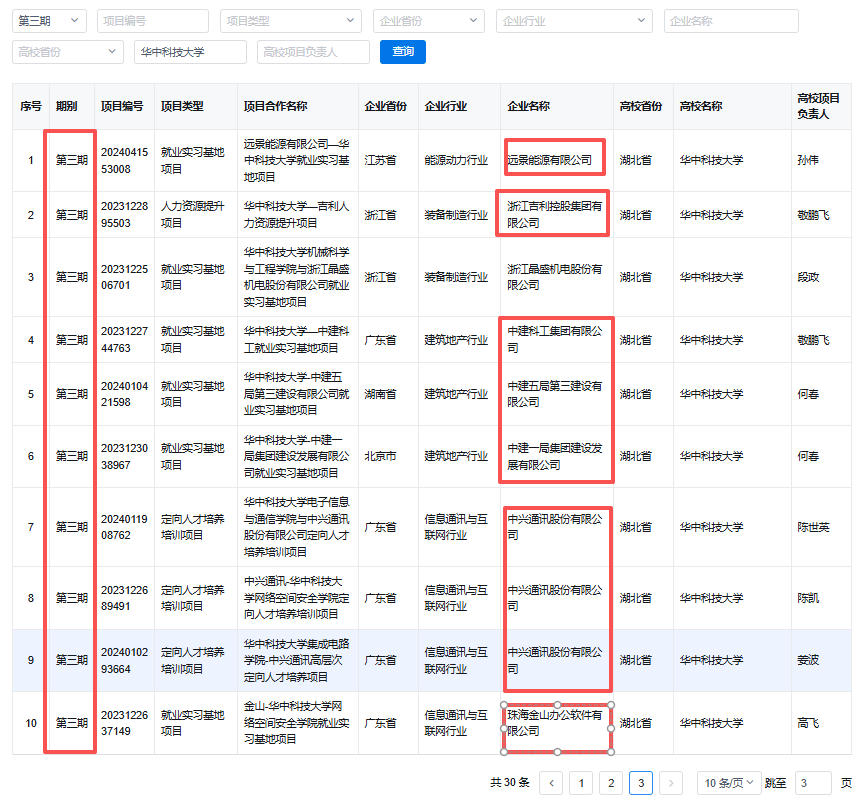Click 华中科技大学—吉利人力资源提升项目 name cell
Viewport: 863px width, 800px height.
click(x=297, y=215)
